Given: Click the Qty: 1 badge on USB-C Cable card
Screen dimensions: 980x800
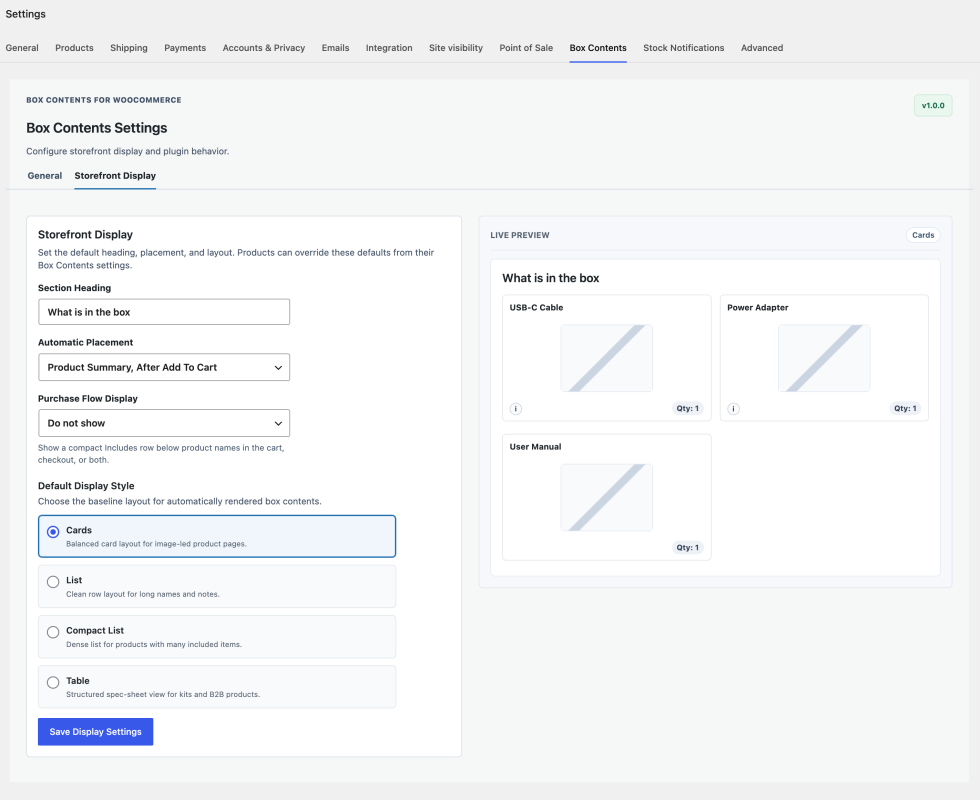Looking at the screenshot, I should (688, 408).
